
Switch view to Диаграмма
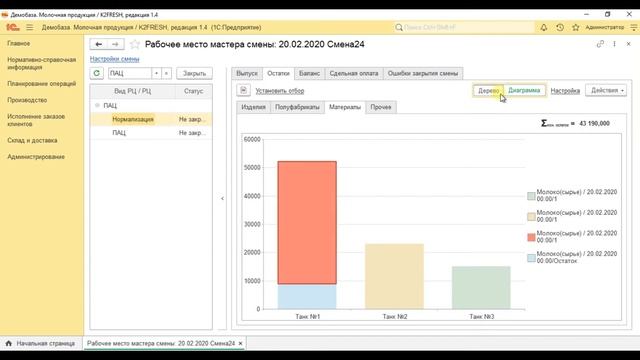coord(524,90)
